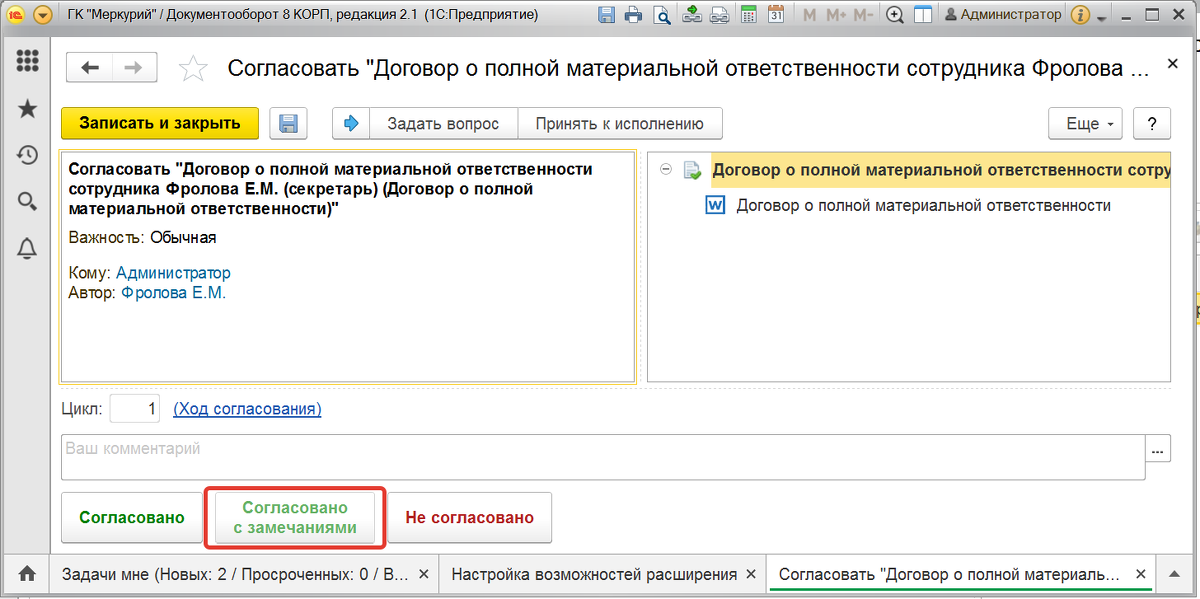The height and width of the screenshot is (599, 1200).
Task: Open Favorites star in the sidebar
Action: pos(28,108)
